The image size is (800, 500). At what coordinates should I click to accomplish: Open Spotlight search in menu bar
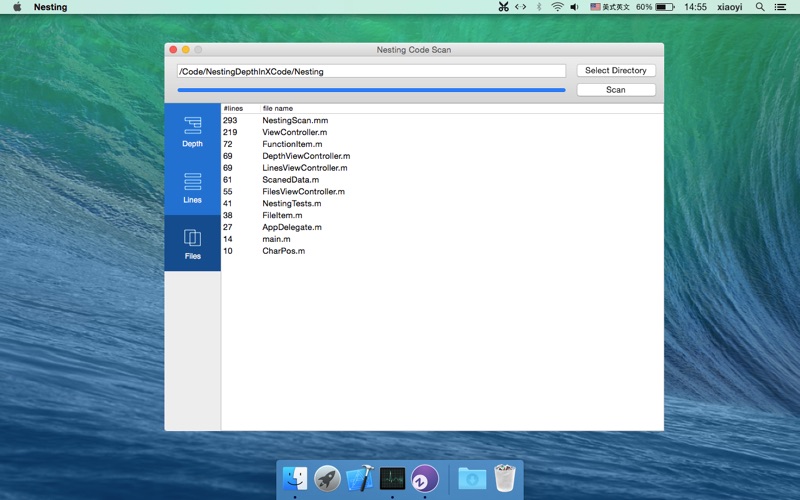pos(760,7)
